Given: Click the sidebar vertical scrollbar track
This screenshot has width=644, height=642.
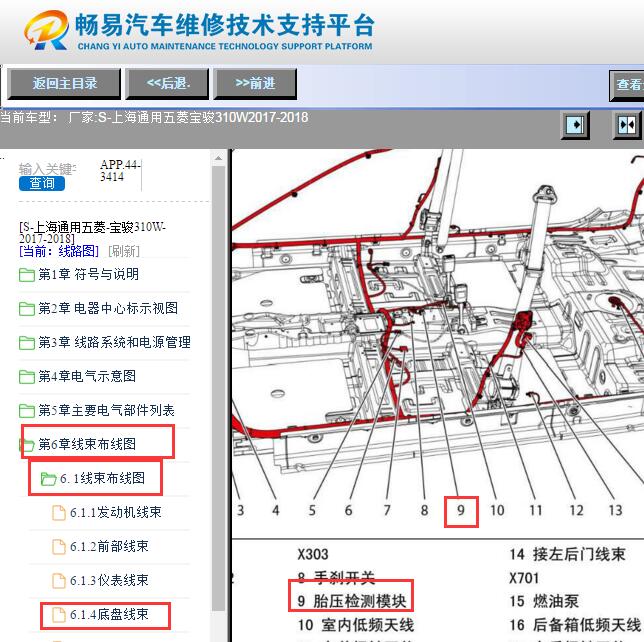Looking at the screenshot, I should pyautogui.click(x=218, y=390).
